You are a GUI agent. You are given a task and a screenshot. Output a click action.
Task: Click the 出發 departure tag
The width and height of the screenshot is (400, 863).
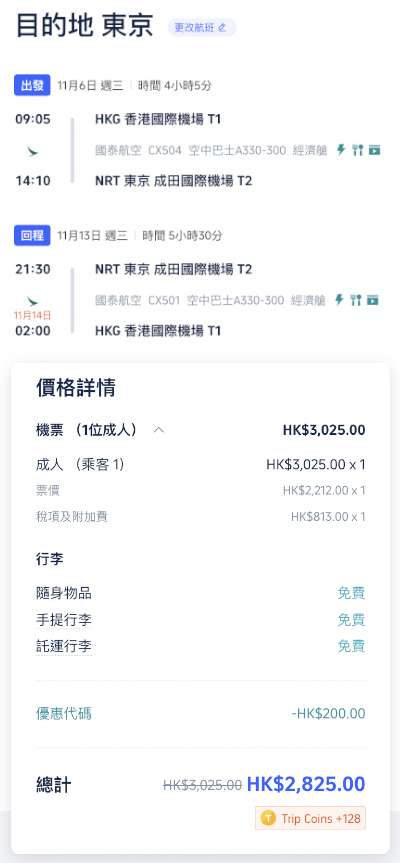pyautogui.click(x=32, y=85)
